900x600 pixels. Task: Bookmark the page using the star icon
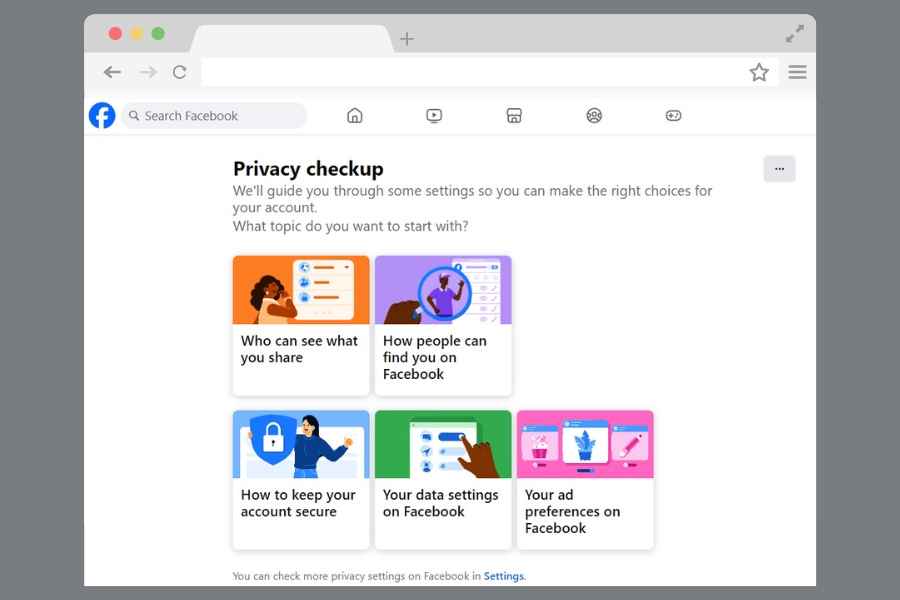[759, 71]
